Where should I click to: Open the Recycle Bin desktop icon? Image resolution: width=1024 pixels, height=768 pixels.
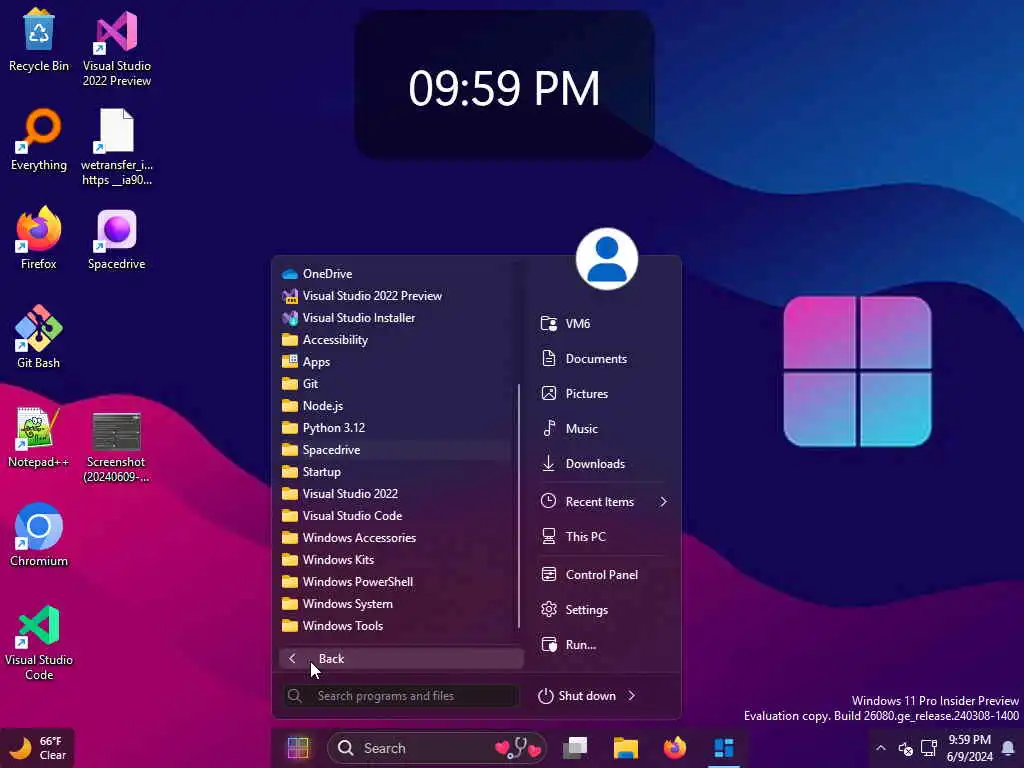(39, 40)
